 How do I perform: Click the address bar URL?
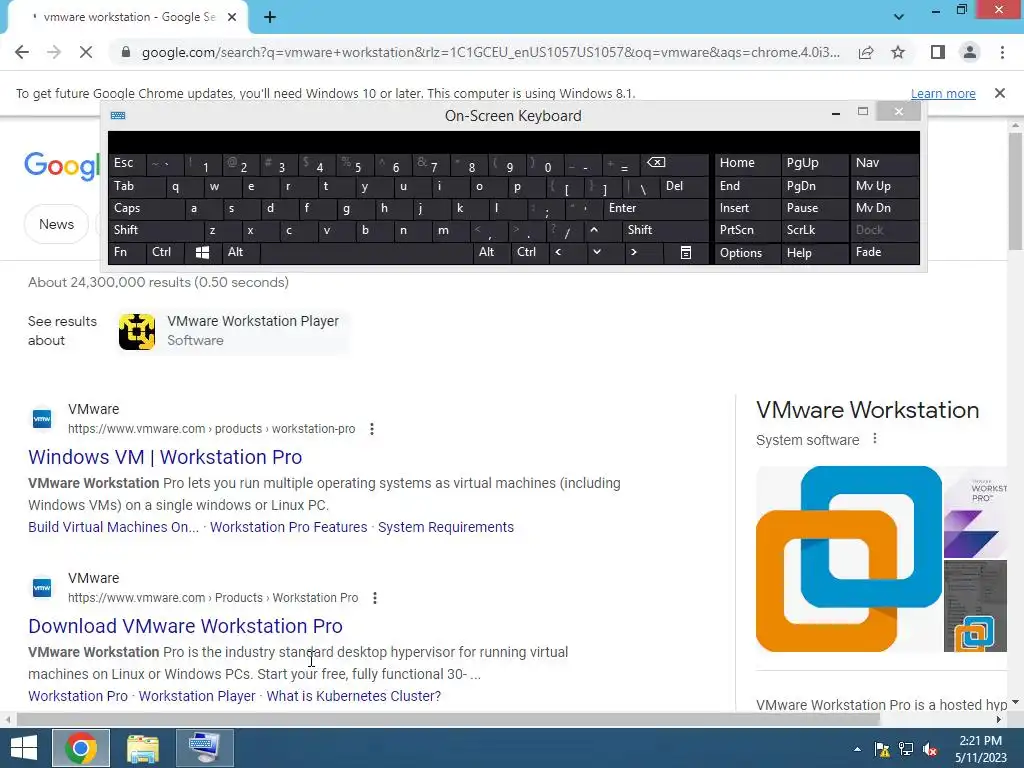click(490, 52)
